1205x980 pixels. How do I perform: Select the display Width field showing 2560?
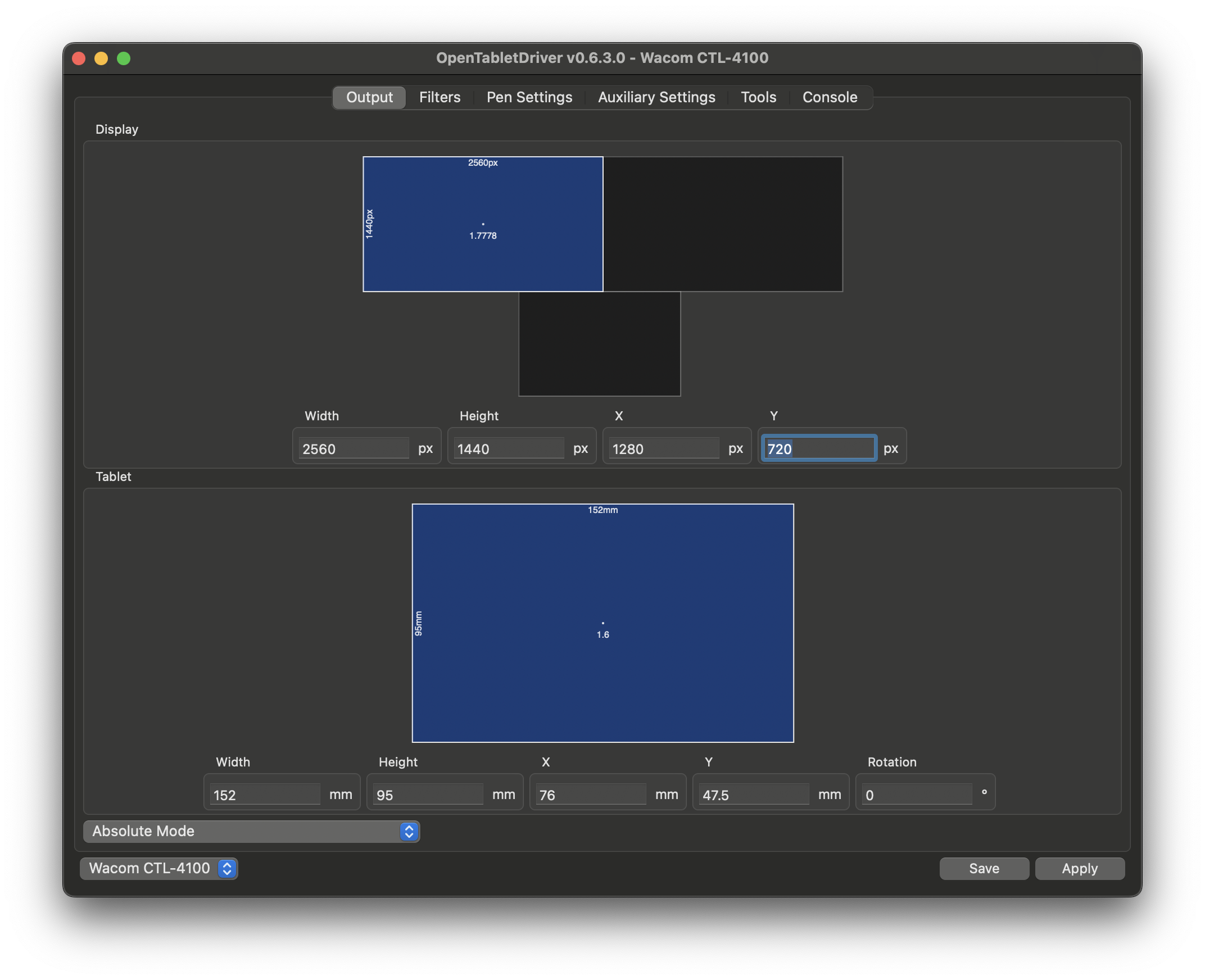(353, 448)
